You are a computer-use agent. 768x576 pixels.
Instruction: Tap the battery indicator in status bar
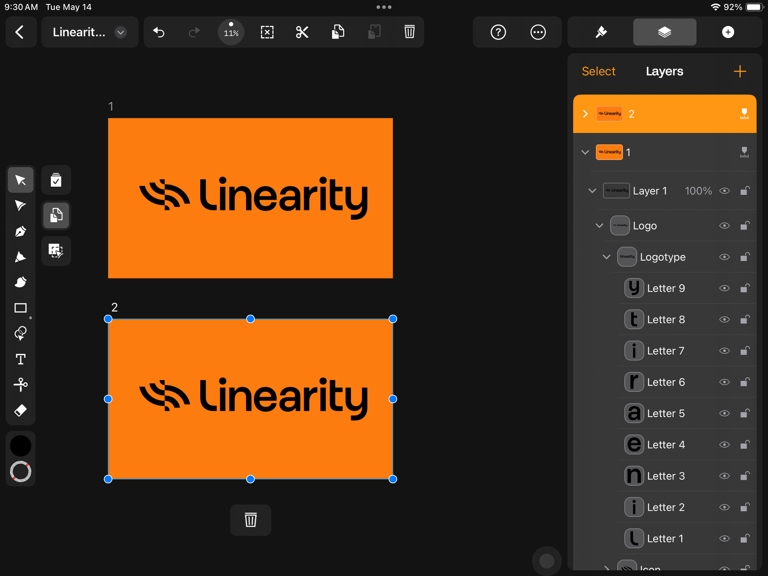[754, 7]
